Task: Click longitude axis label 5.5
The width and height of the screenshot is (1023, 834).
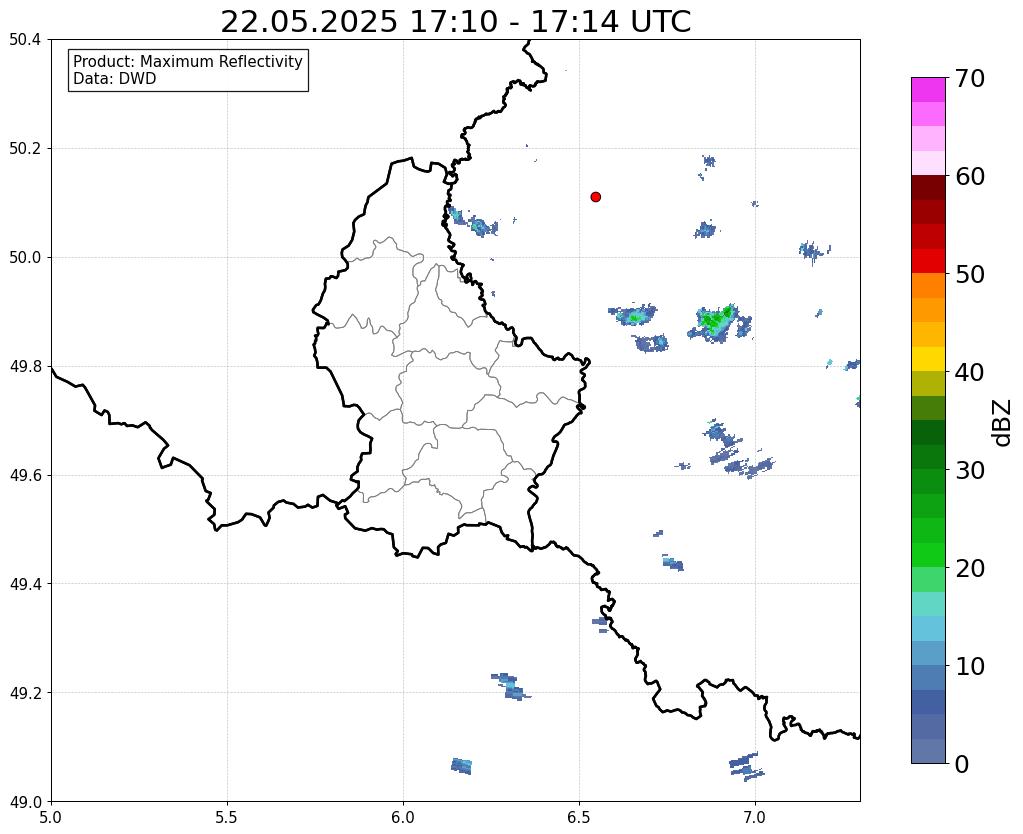Action: [227, 817]
